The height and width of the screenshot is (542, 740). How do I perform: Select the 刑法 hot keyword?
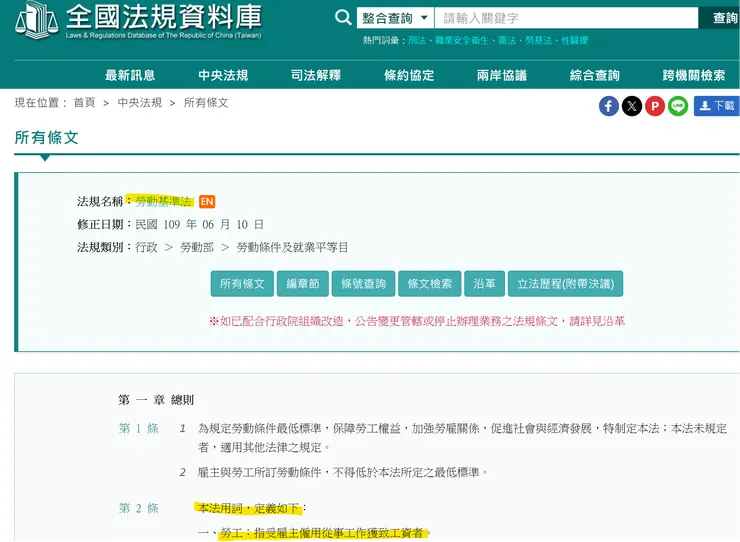417,41
